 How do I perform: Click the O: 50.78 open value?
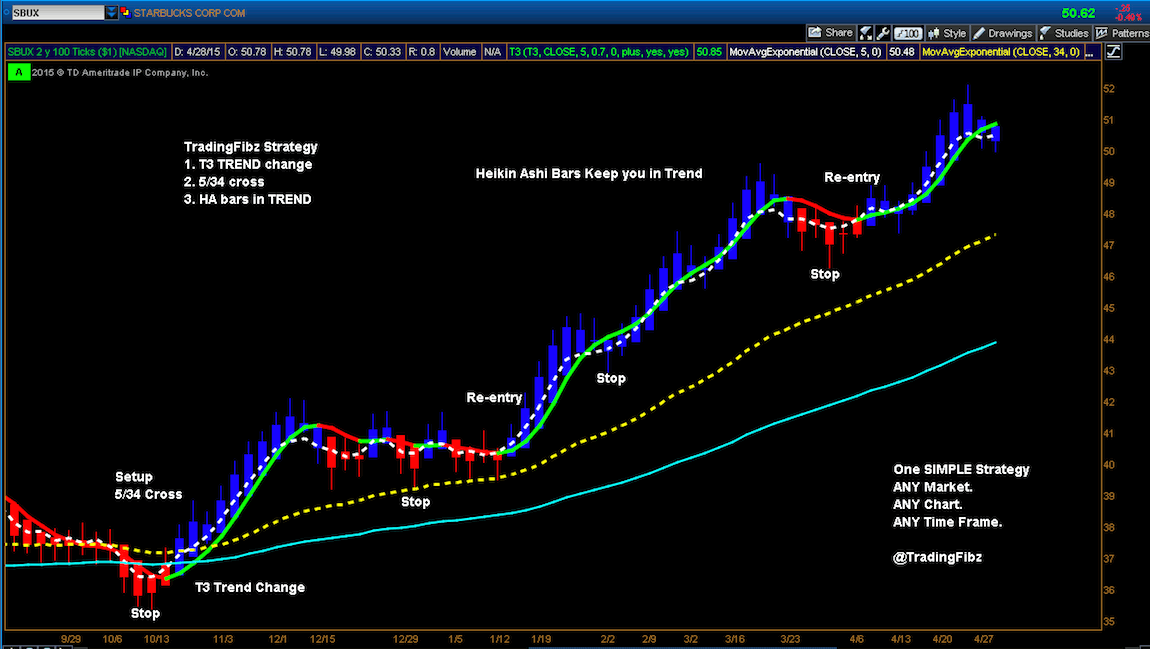pyautogui.click(x=247, y=52)
